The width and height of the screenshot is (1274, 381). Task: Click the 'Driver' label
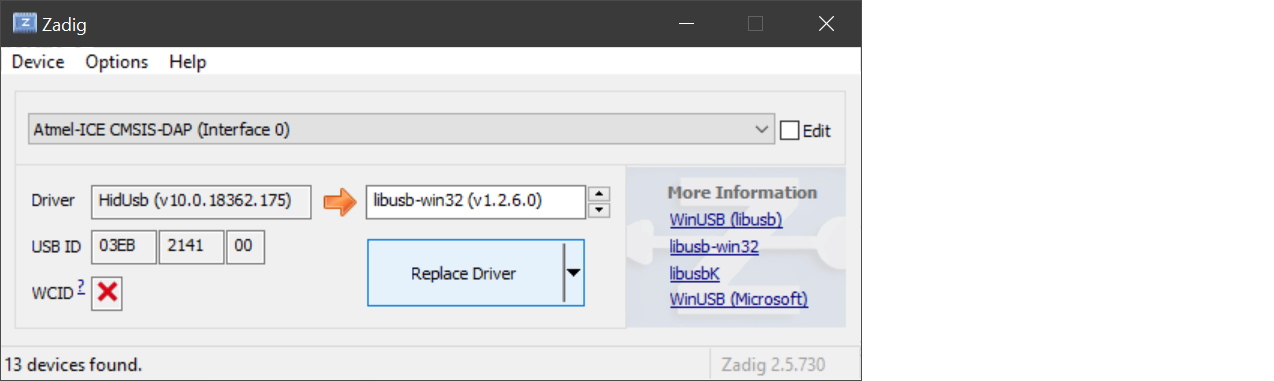coord(53,200)
